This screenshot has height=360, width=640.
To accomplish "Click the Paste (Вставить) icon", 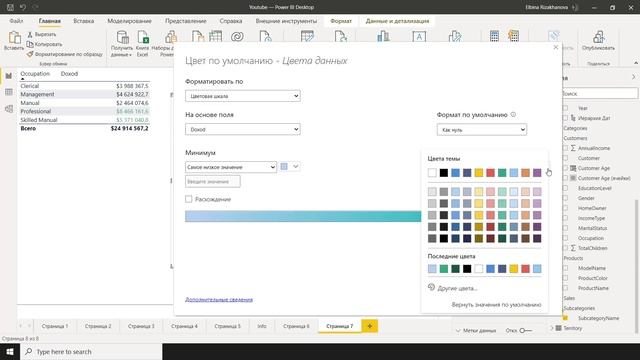I will pos(14,37).
